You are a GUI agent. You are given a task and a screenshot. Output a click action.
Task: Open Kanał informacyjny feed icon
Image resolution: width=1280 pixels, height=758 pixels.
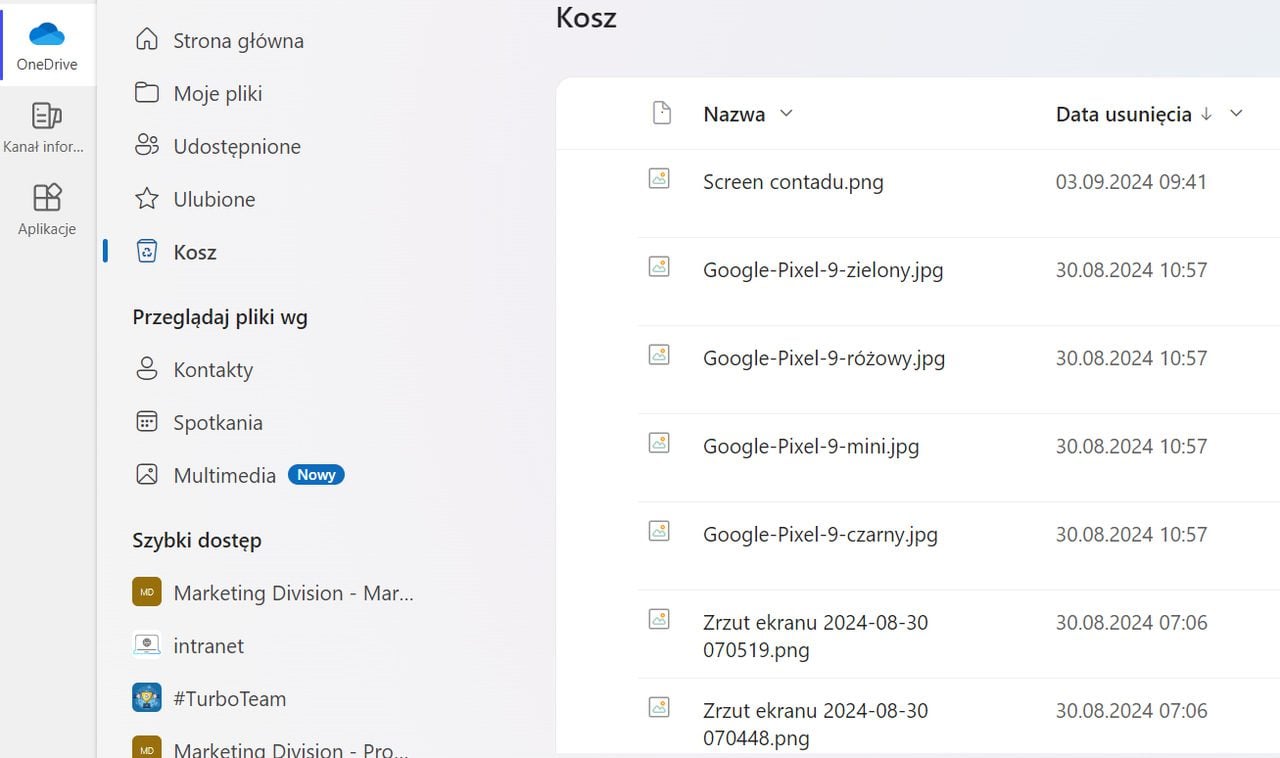pyautogui.click(x=47, y=116)
